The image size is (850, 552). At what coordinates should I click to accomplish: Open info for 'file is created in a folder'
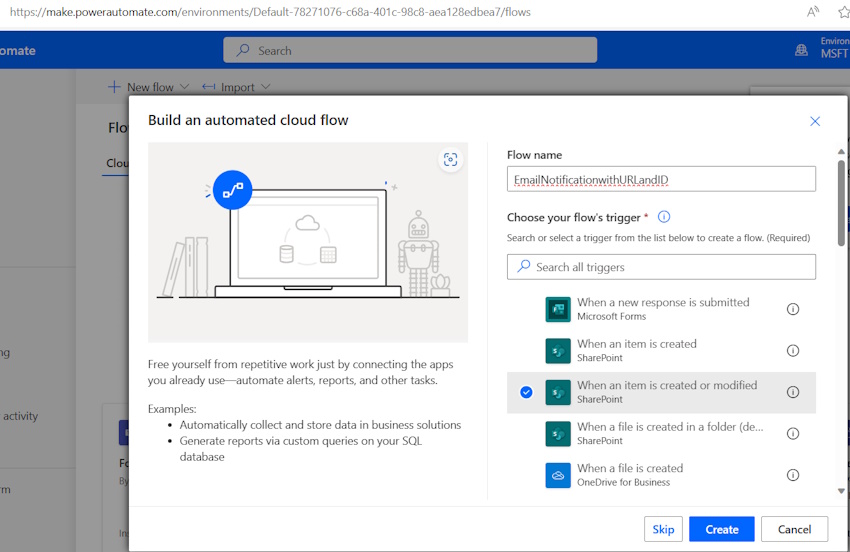pyautogui.click(x=793, y=434)
